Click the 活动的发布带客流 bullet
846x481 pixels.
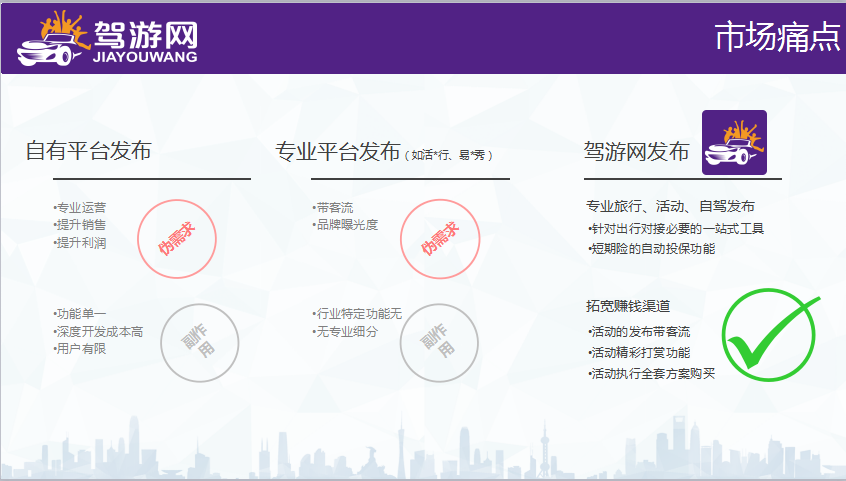click(639, 331)
